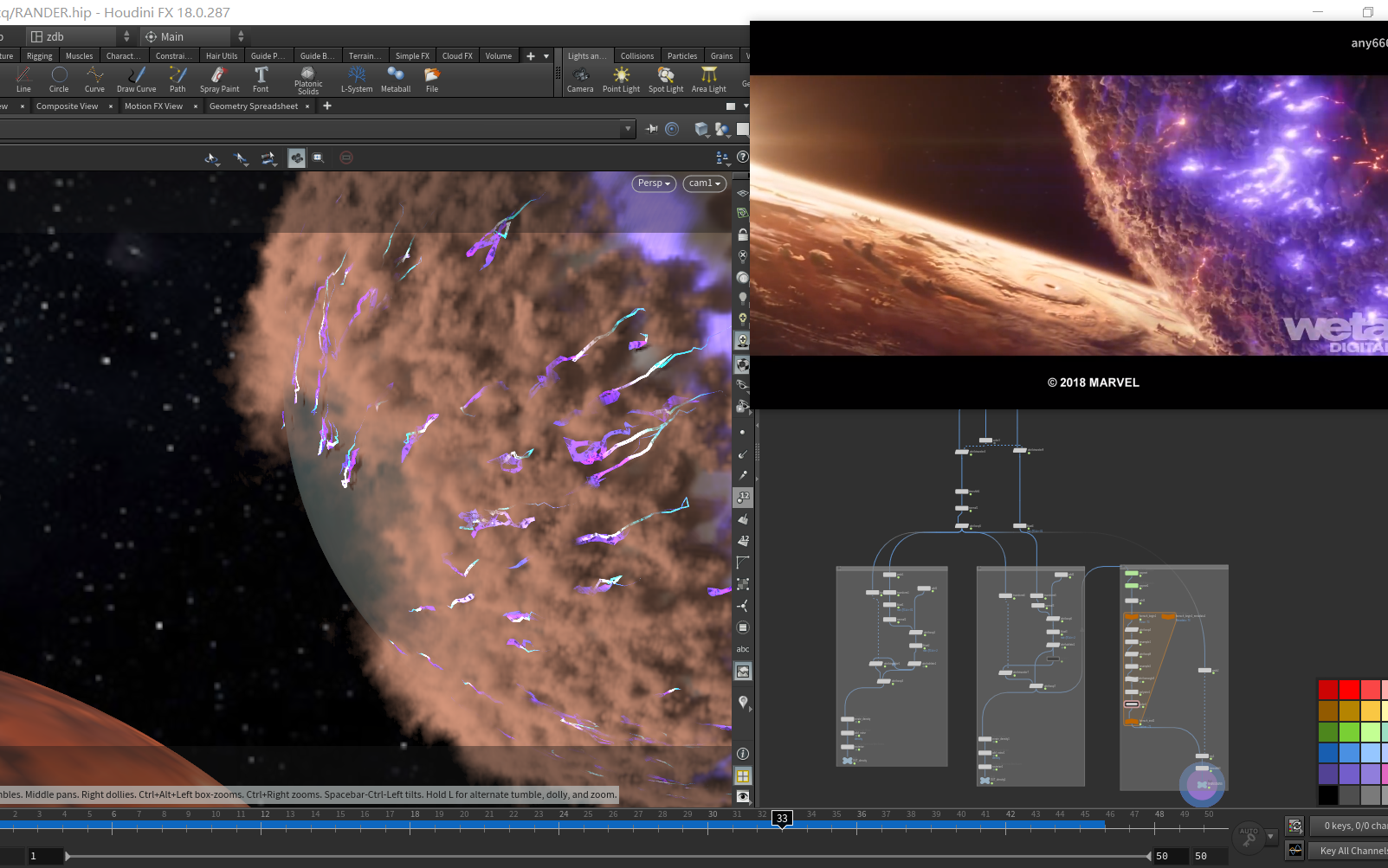Toggle viewport background image display
The image size is (1388, 868).
pos(742,671)
